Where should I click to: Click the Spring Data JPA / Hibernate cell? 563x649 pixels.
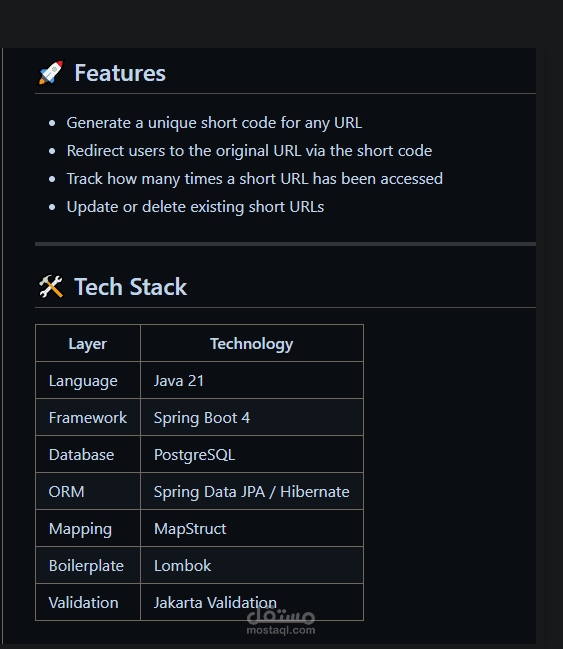(x=252, y=491)
